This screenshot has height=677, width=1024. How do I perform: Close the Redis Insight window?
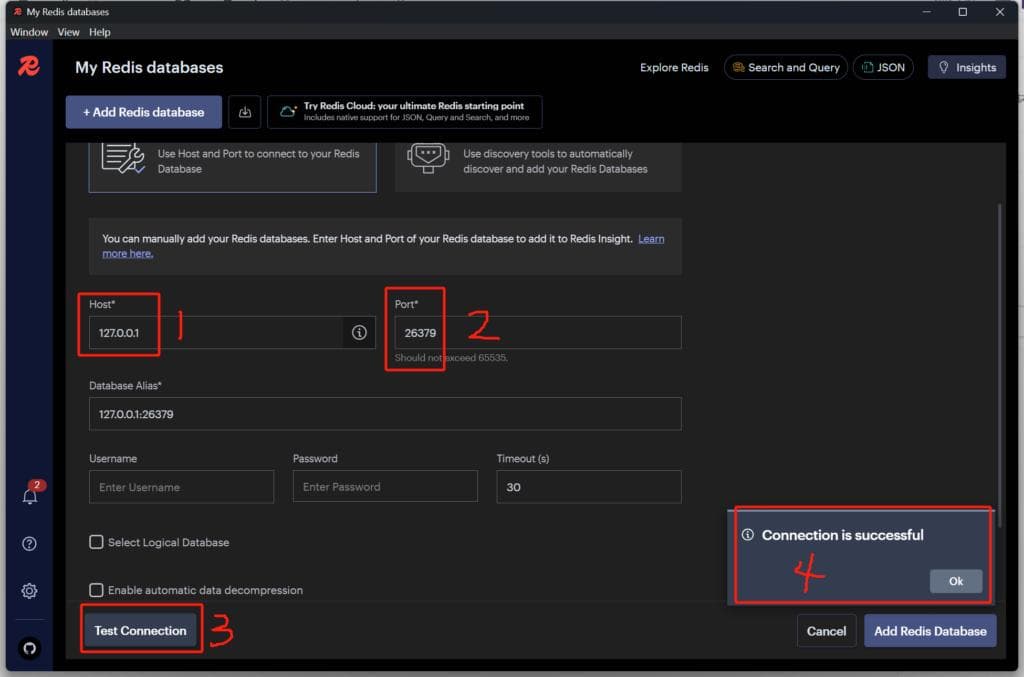(x=1000, y=12)
